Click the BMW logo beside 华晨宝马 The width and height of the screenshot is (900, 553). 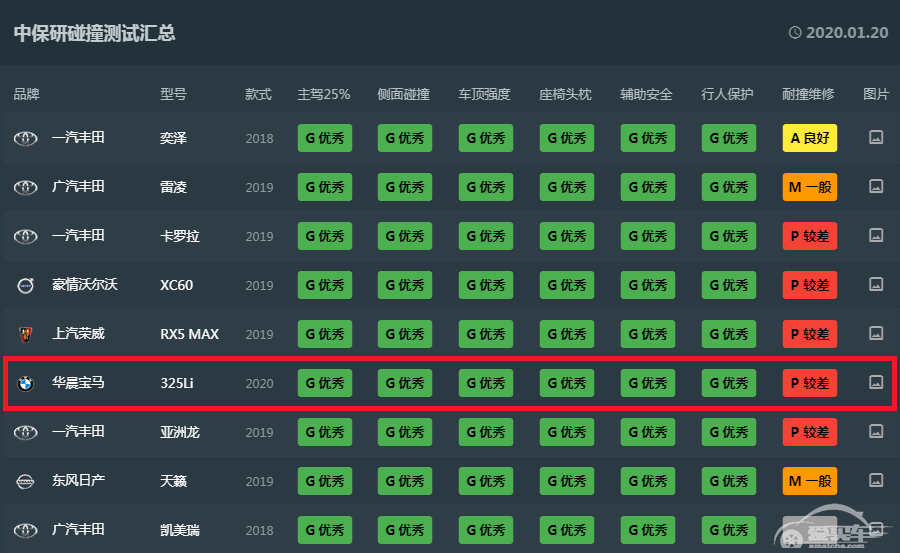click(25, 383)
